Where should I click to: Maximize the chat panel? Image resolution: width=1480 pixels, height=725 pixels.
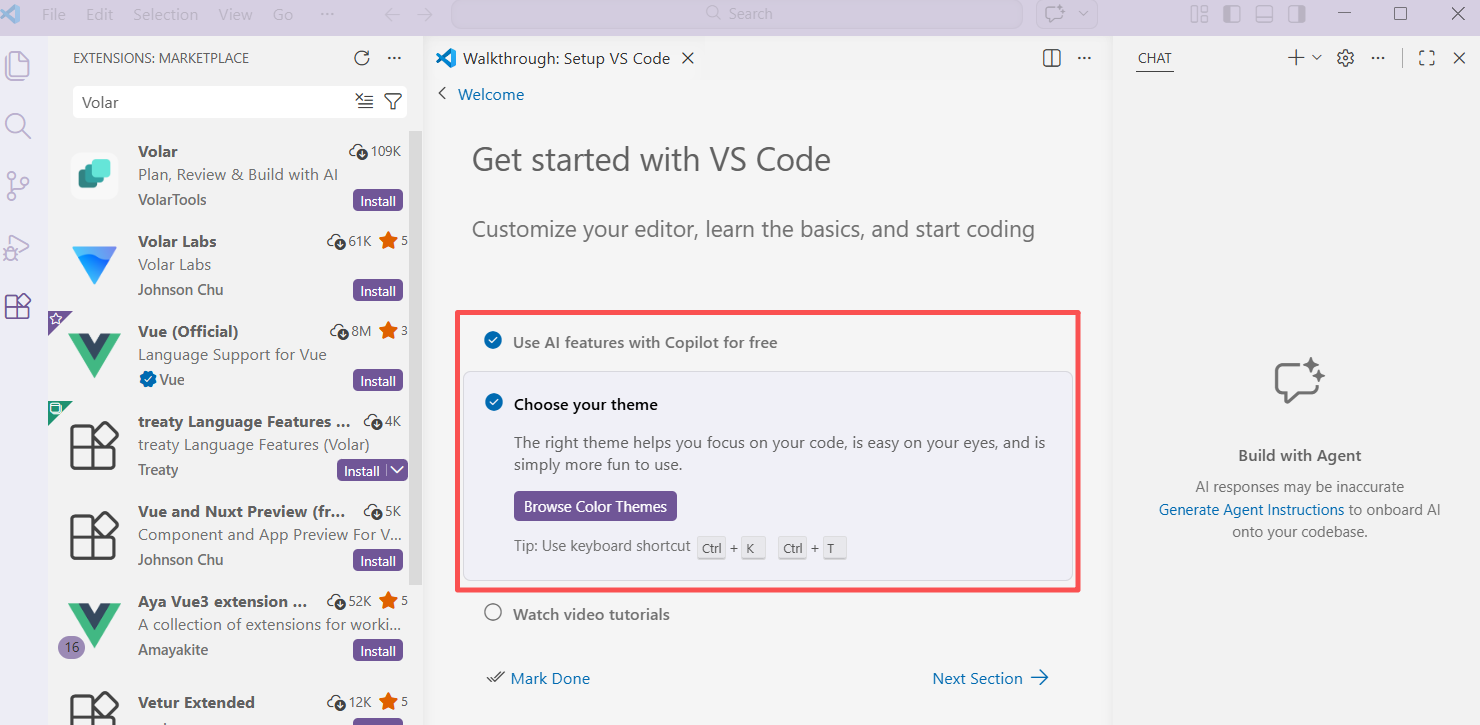(x=1427, y=58)
